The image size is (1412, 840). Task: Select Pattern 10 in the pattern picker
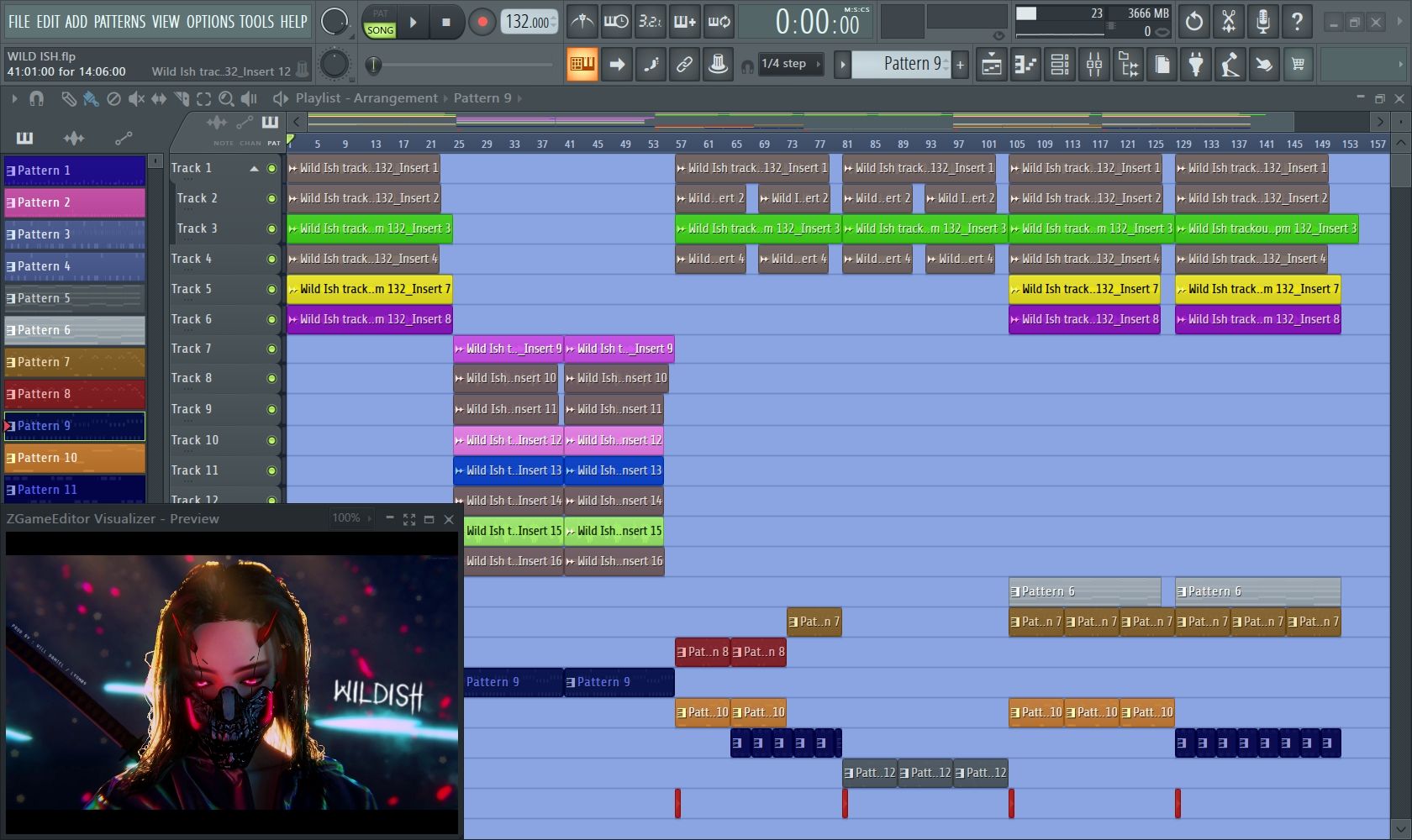click(x=75, y=458)
